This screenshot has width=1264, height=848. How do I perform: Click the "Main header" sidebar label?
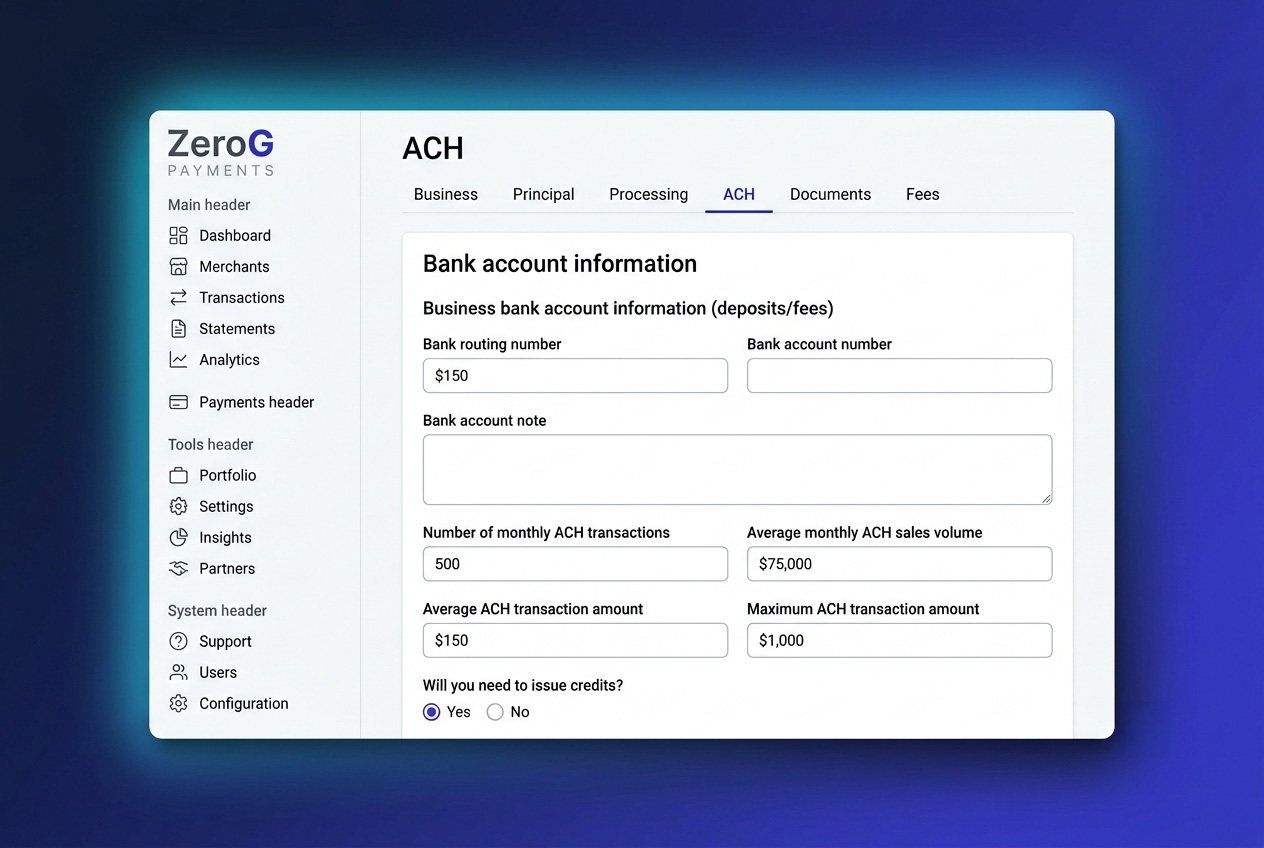coord(209,205)
